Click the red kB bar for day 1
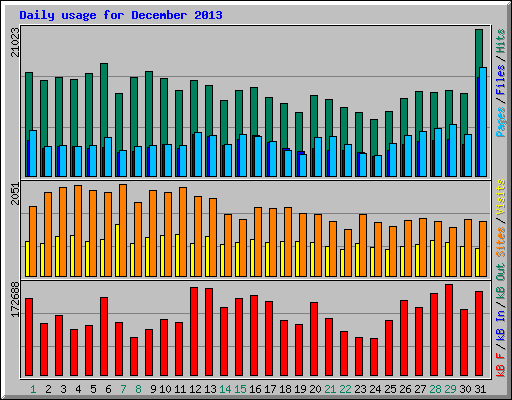Screen dimensions: 512x400 click(29, 337)
